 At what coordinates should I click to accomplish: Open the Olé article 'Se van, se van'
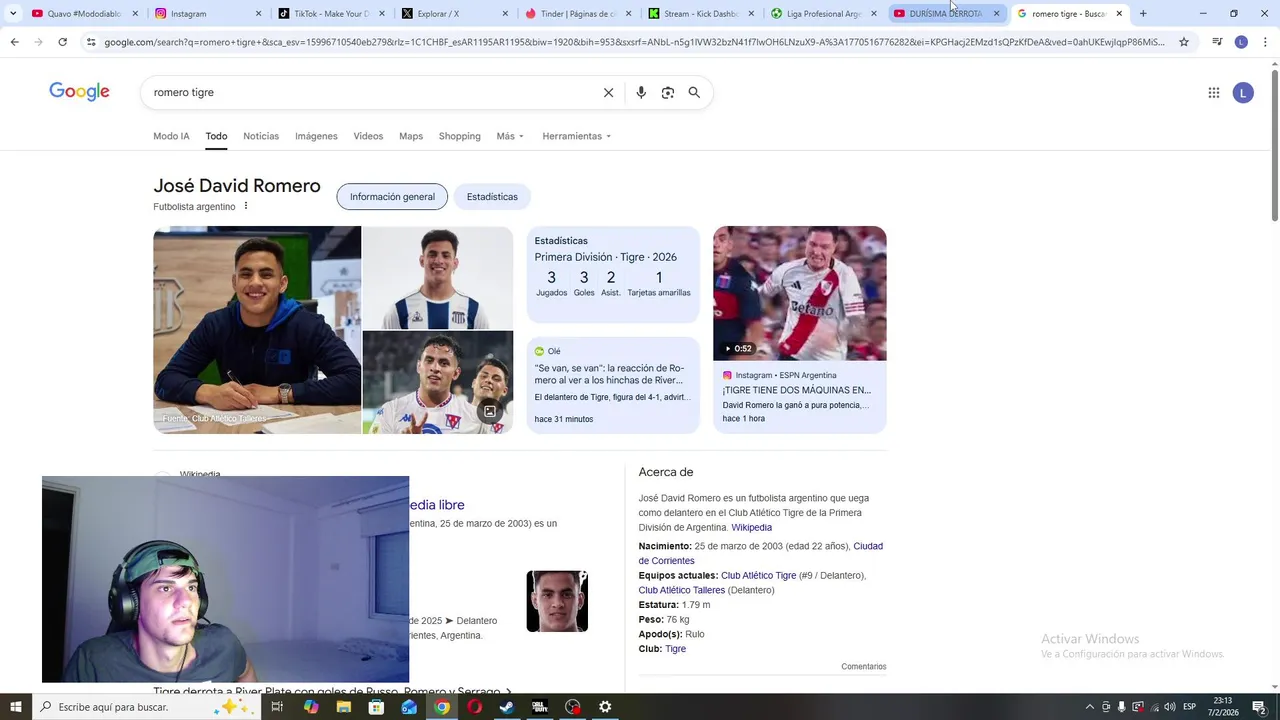coord(612,385)
